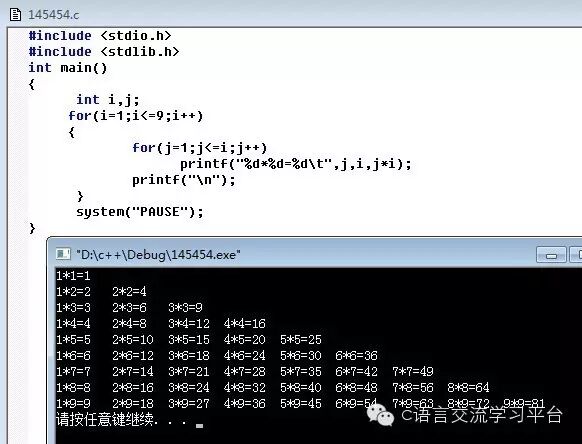Image resolution: width=582 pixels, height=444 pixels.
Task: Place cursor on #include <stdlib.h> line
Action: (104, 52)
